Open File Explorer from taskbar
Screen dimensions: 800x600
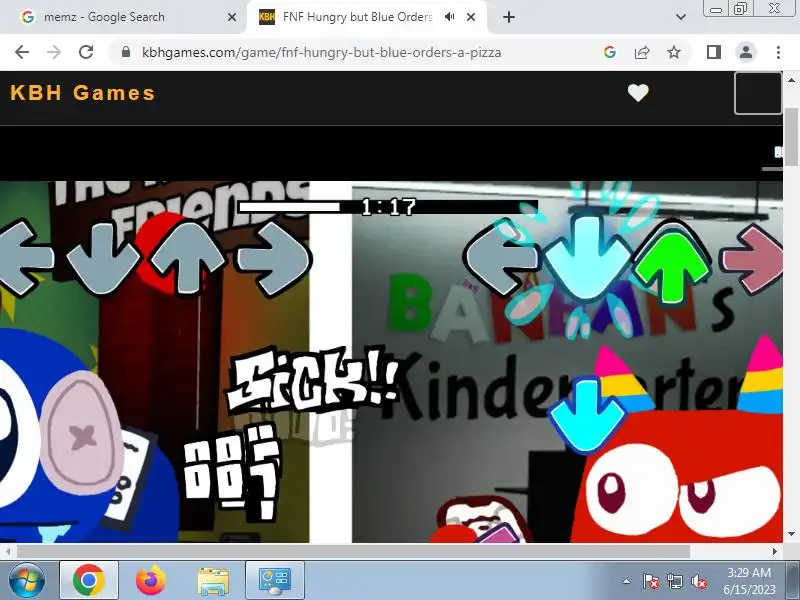(213, 581)
